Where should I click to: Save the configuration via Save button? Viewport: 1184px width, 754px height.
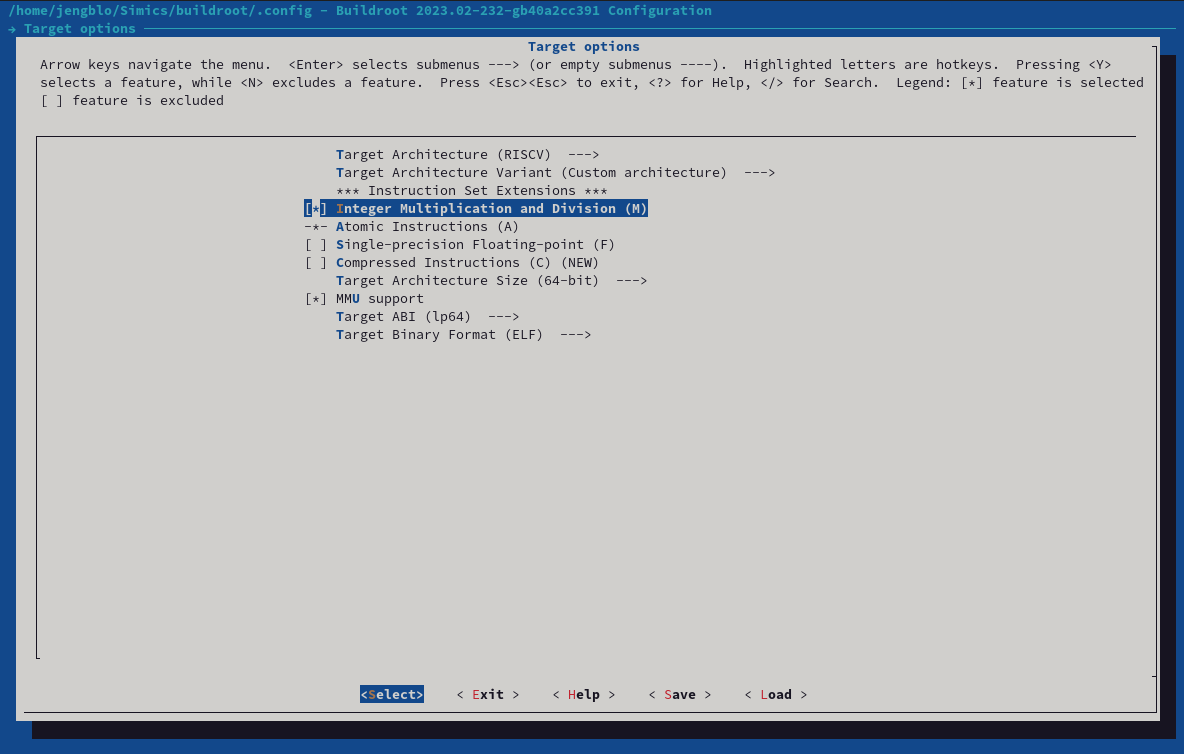(679, 695)
